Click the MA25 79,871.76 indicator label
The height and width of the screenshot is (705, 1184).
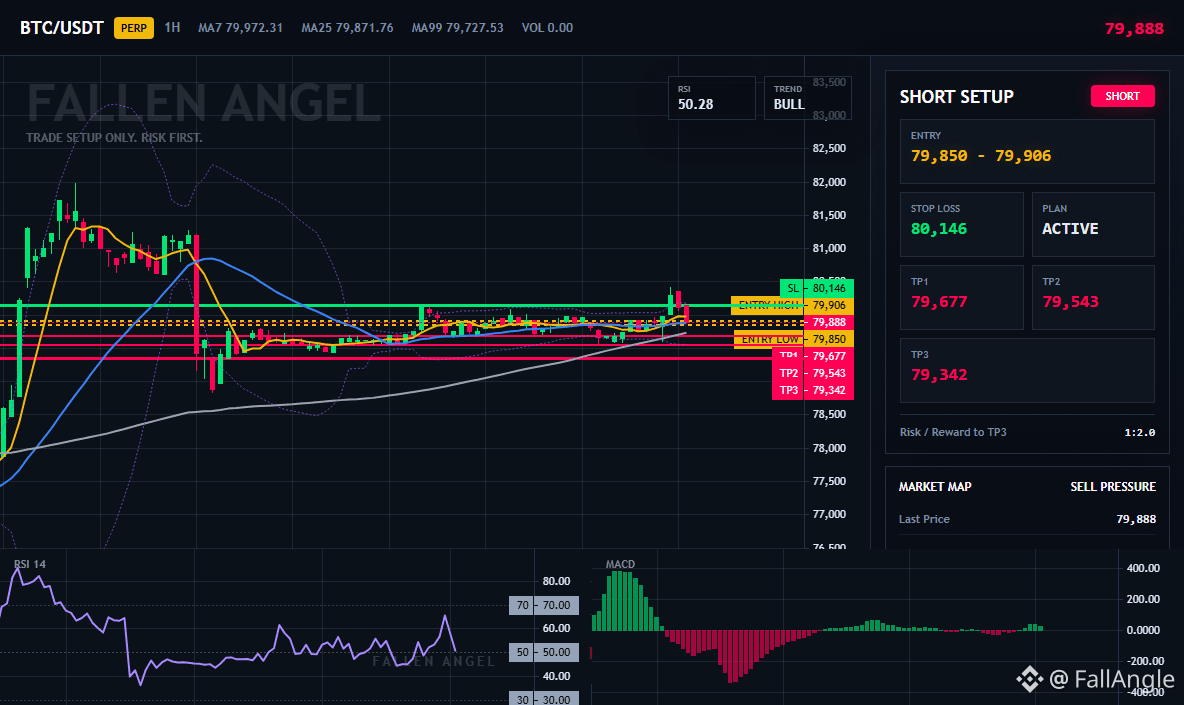(347, 28)
